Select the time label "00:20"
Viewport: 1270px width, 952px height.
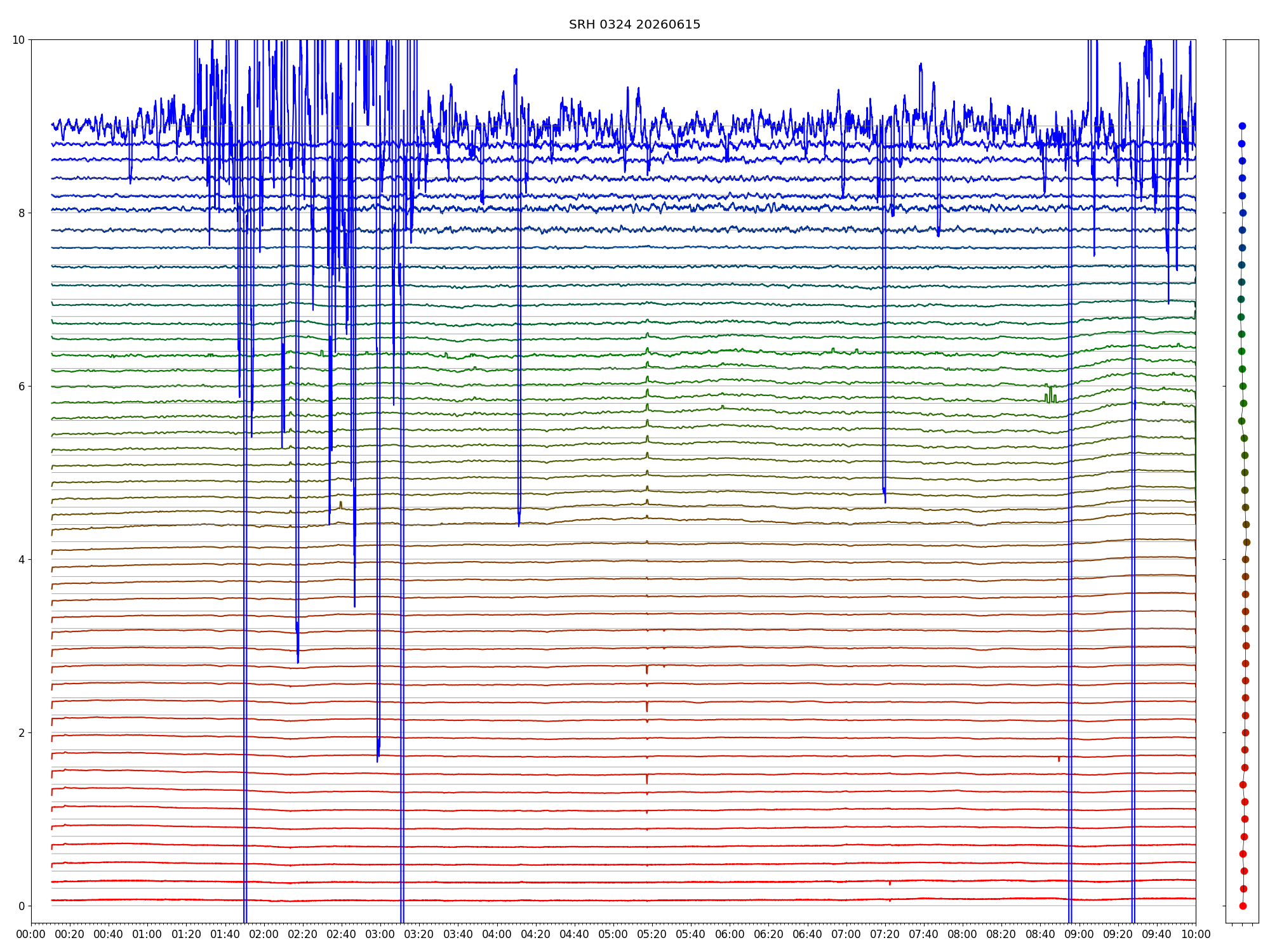pos(70,935)
